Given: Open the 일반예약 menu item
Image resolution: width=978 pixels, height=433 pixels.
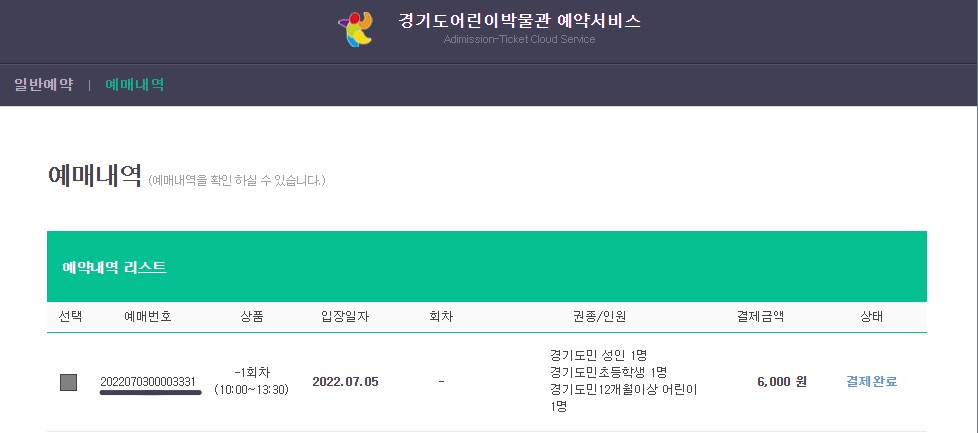Looking at the screenshot, I should tap(44, 84).
